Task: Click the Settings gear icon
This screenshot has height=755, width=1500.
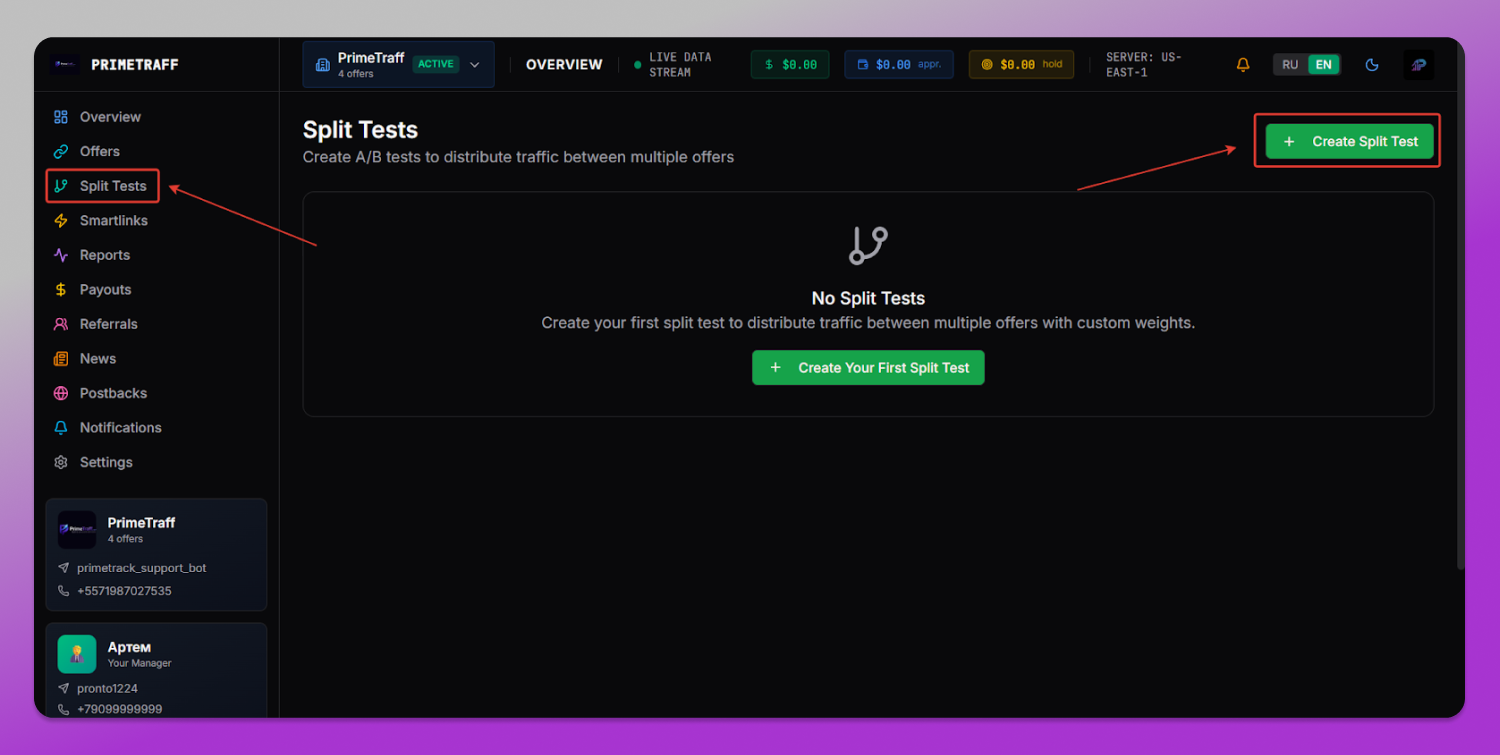Action: click(61, 462)
